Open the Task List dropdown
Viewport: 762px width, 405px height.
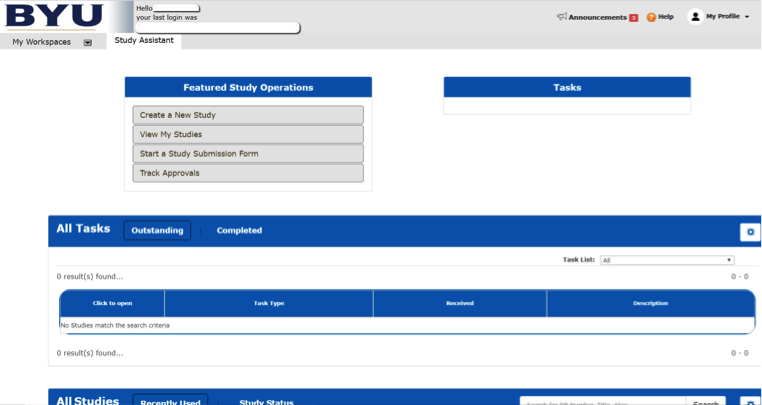pyautogui.click(x=667, y=260)
